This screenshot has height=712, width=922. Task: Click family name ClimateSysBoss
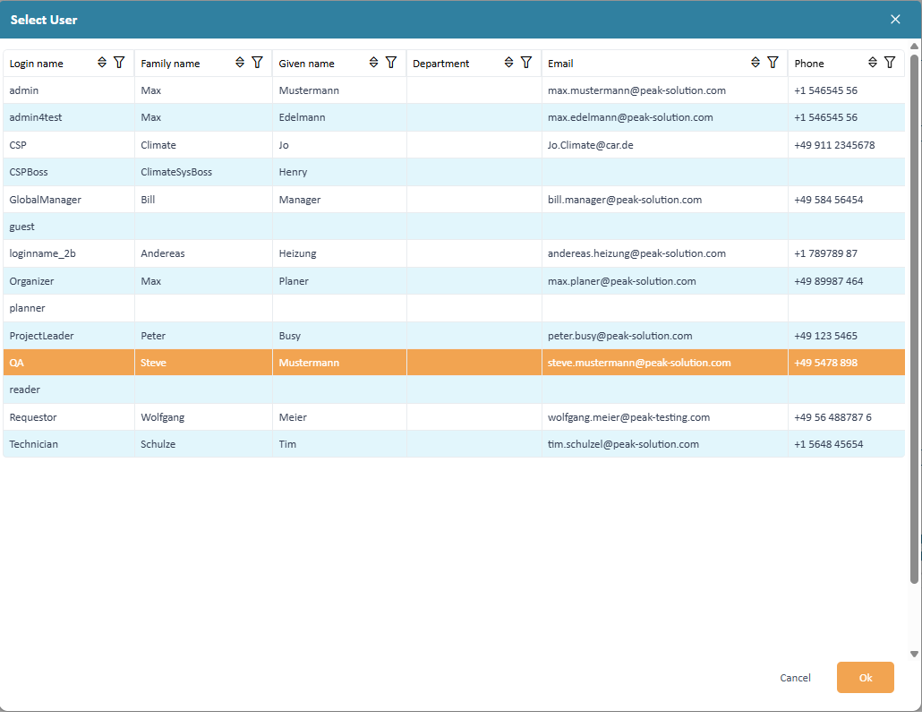(x=176, y=172)
